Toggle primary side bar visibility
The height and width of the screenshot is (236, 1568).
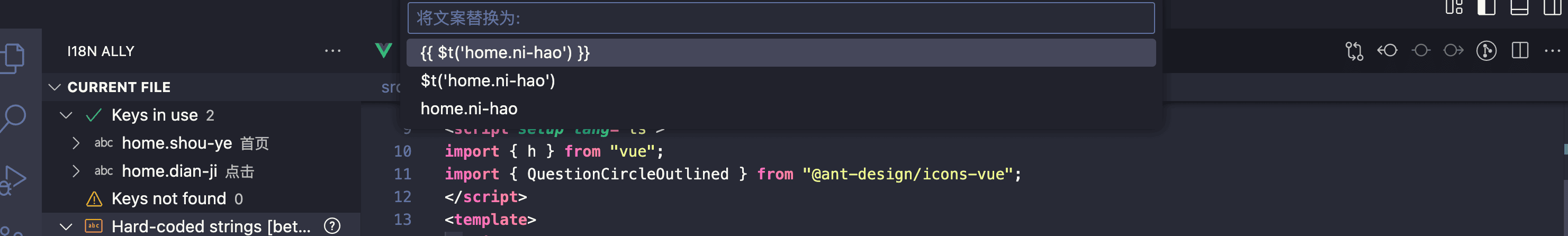coord(1486,7)
